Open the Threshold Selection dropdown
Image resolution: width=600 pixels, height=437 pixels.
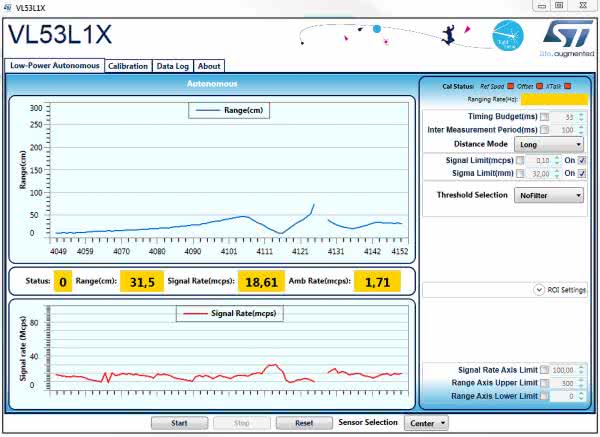tap(549, 196)
